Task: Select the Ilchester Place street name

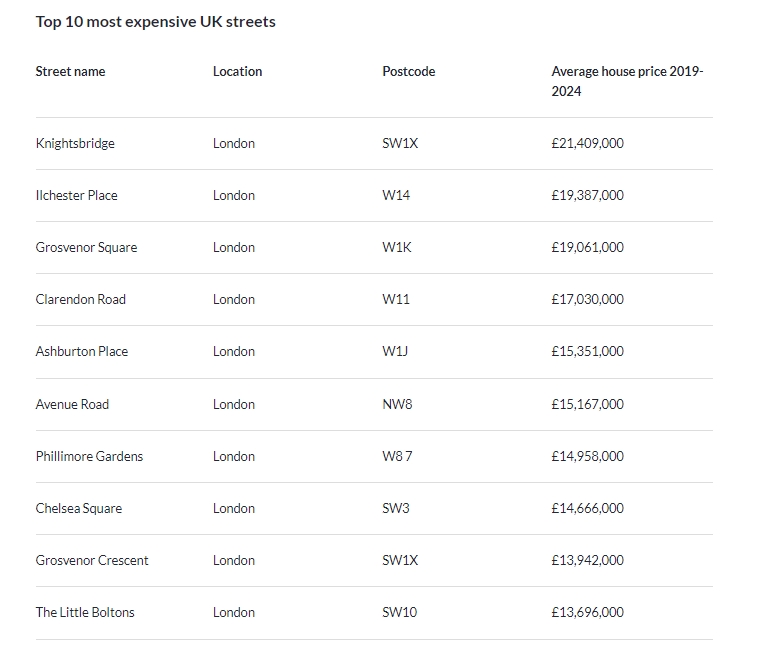Action: point(76,195)
